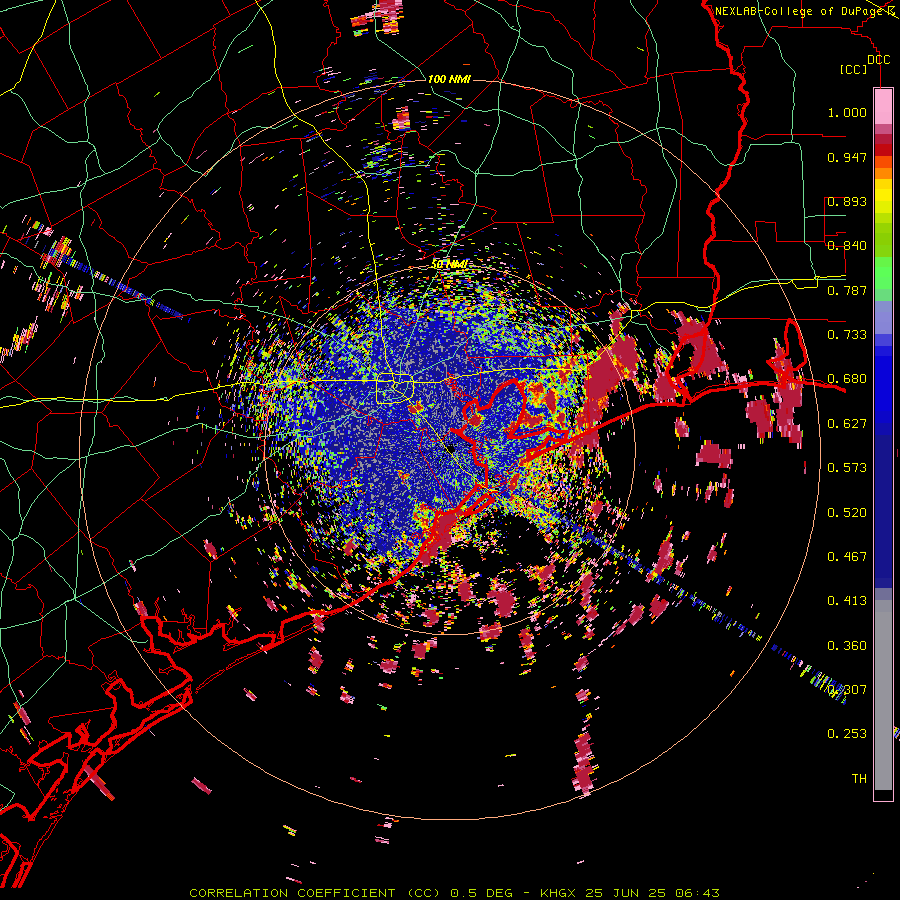Select the [CC] unit label above the scale

tap(853, 69)
